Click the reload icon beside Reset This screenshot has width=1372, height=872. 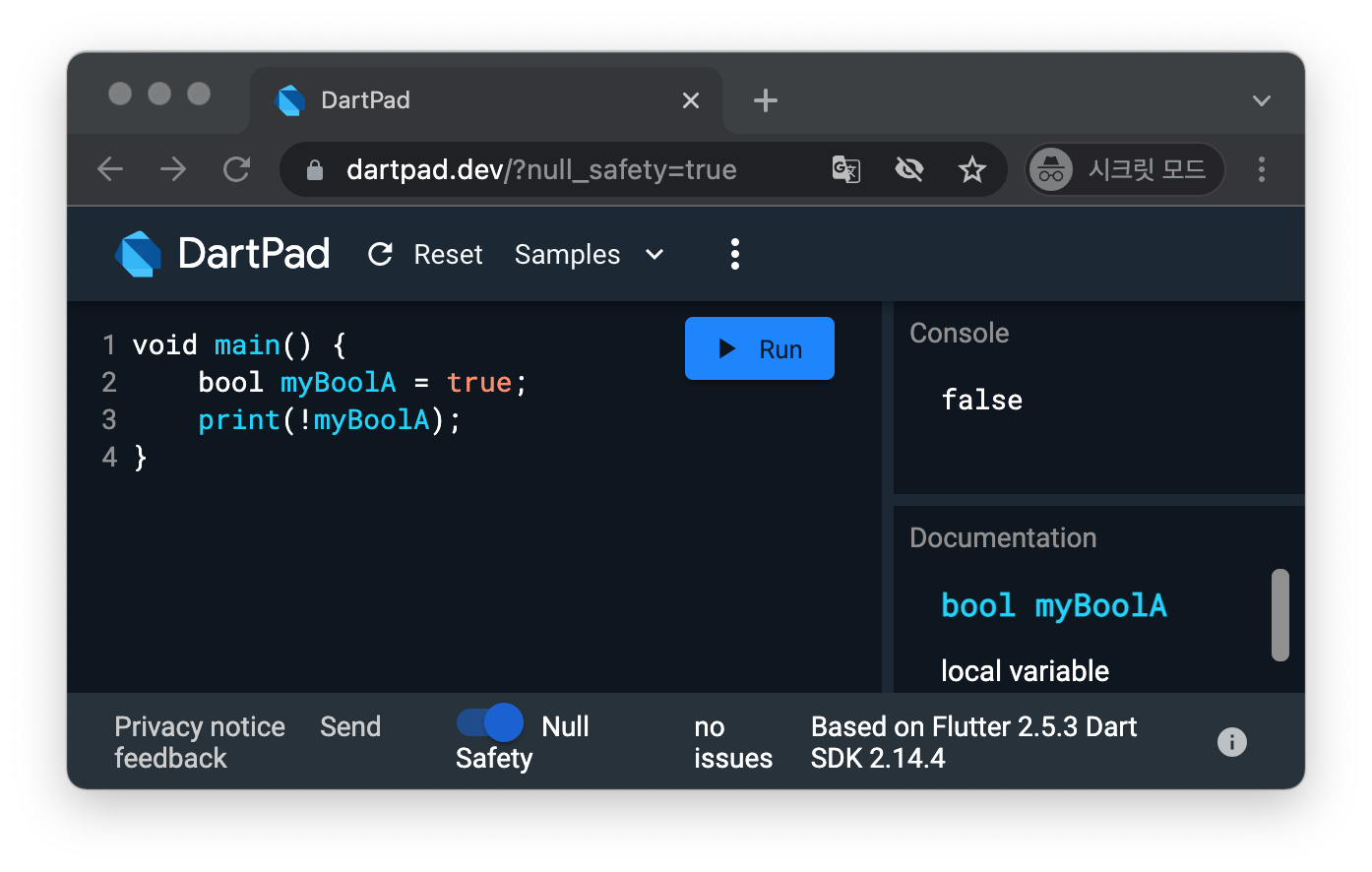(x=380, y=254)
